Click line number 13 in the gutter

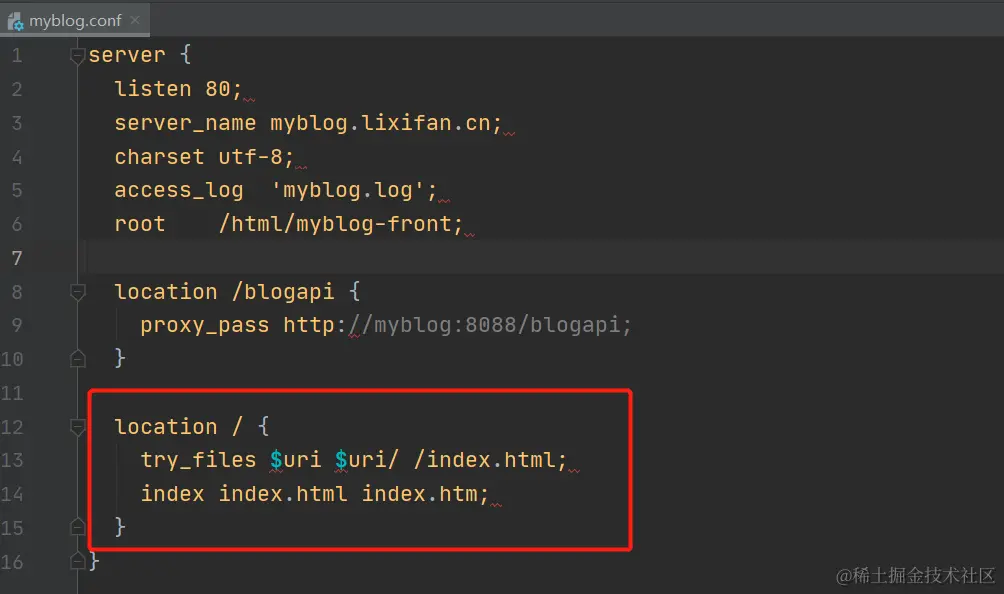pos(12,460)
